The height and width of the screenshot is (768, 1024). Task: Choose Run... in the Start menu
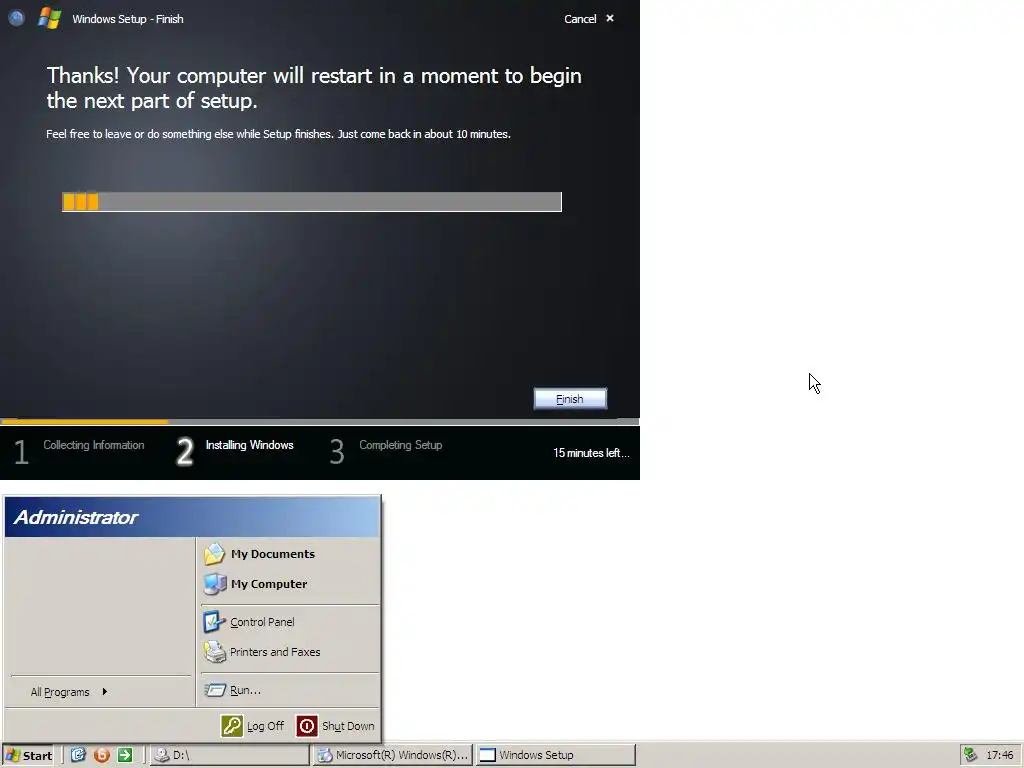287,690
